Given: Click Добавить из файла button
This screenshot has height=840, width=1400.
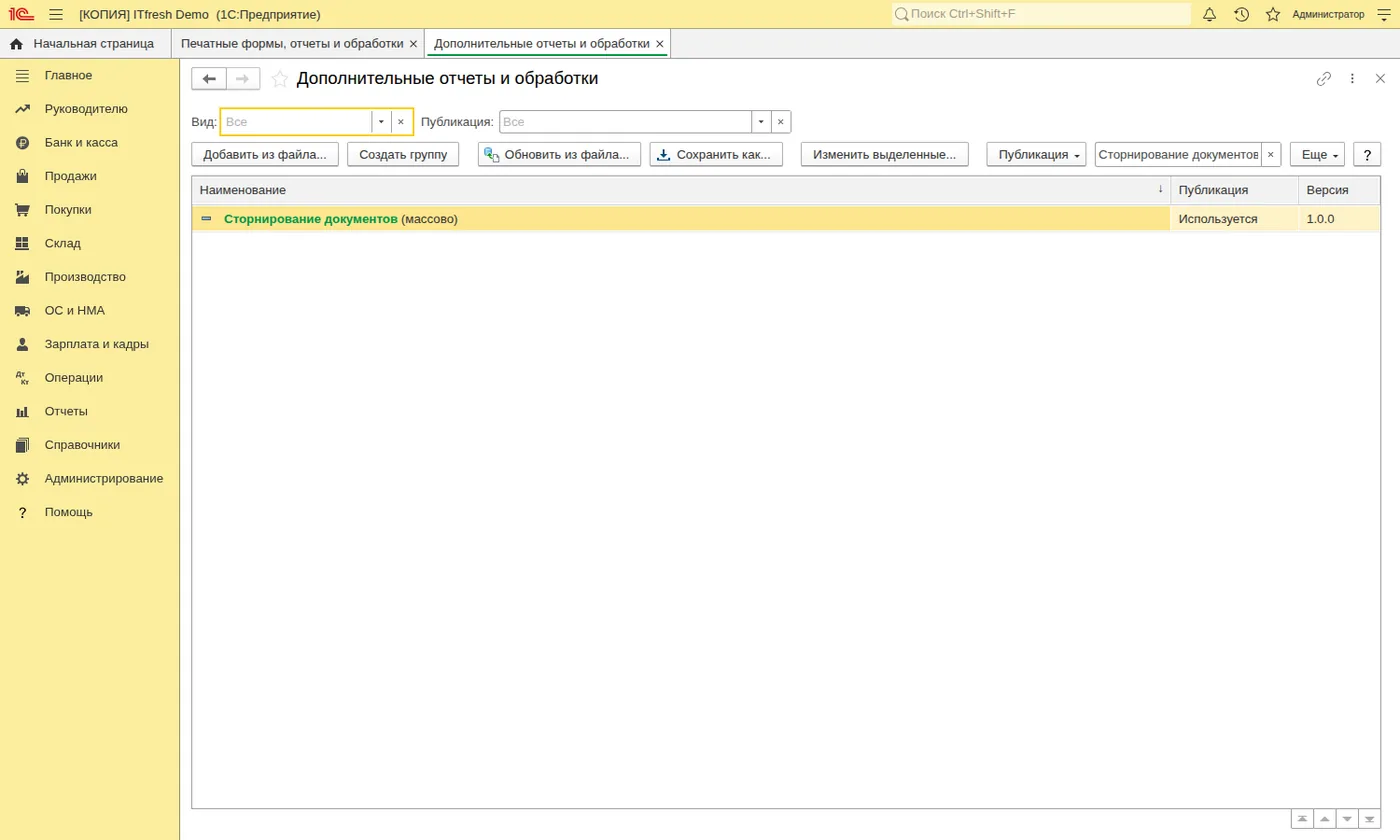Looking at the screenshot, I should (265, 154).
